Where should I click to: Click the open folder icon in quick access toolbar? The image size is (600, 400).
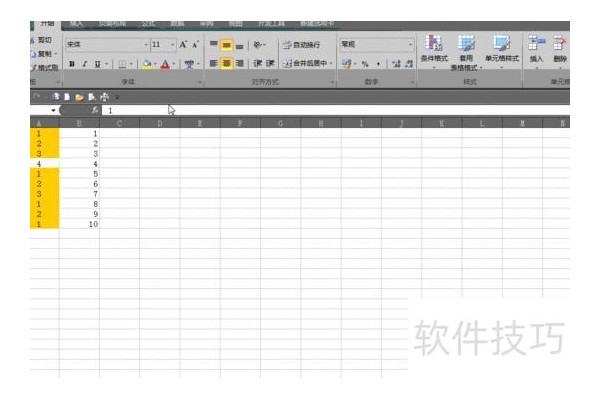click(79, 97)
